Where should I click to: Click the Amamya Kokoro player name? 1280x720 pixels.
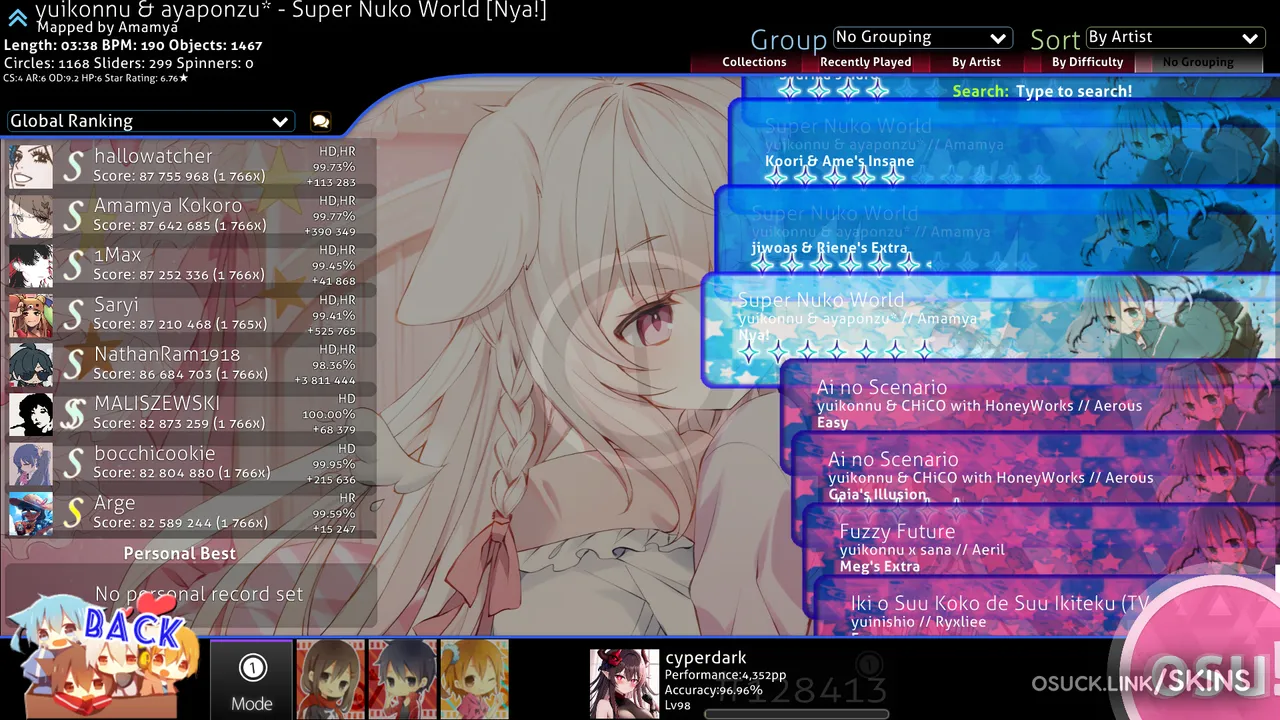coord(168,205)
